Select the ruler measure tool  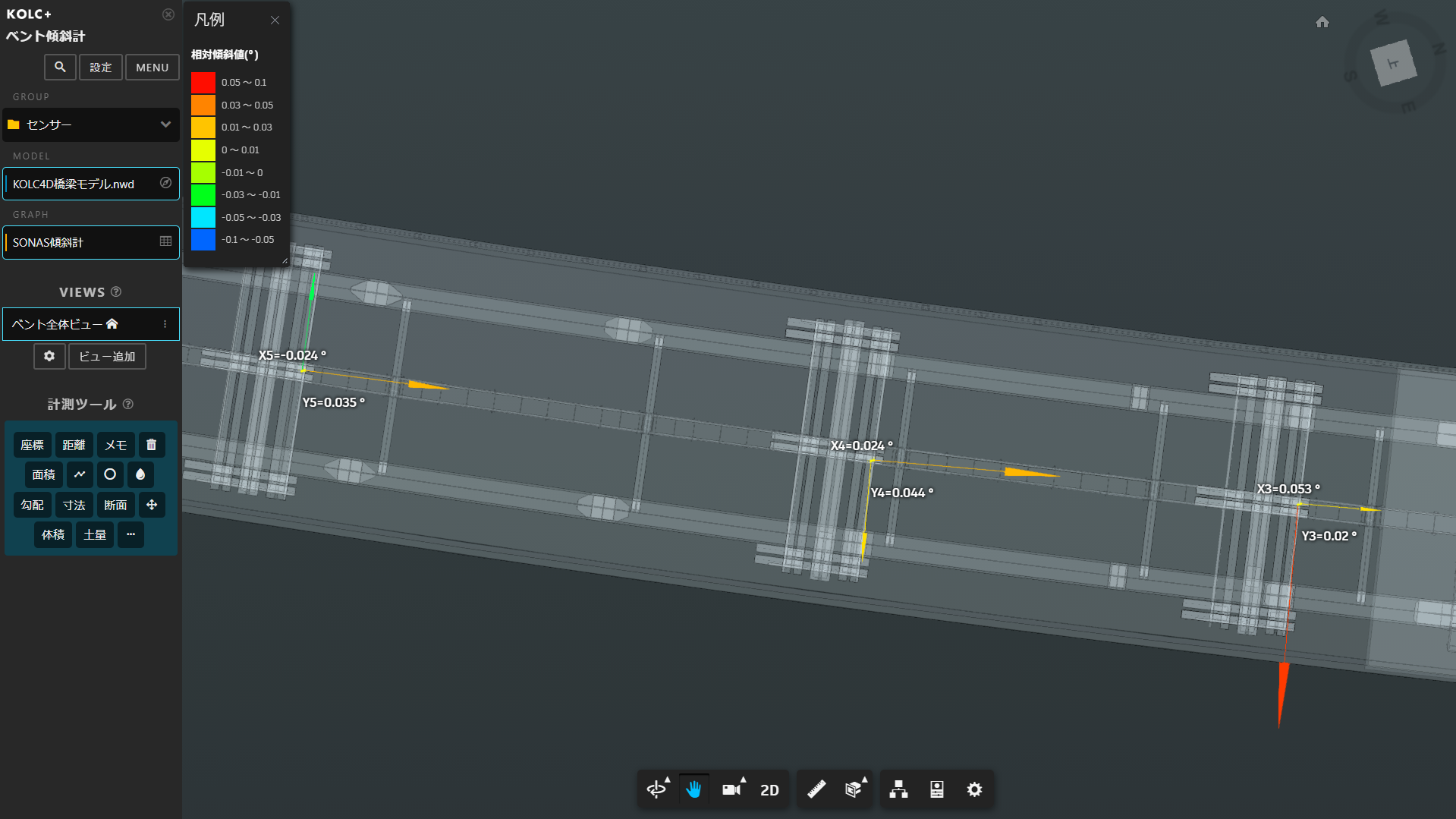(x=816, y=789)
